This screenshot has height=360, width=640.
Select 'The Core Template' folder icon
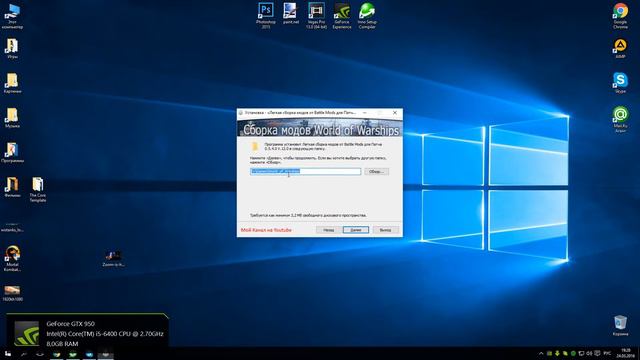[x=38, y=189]
